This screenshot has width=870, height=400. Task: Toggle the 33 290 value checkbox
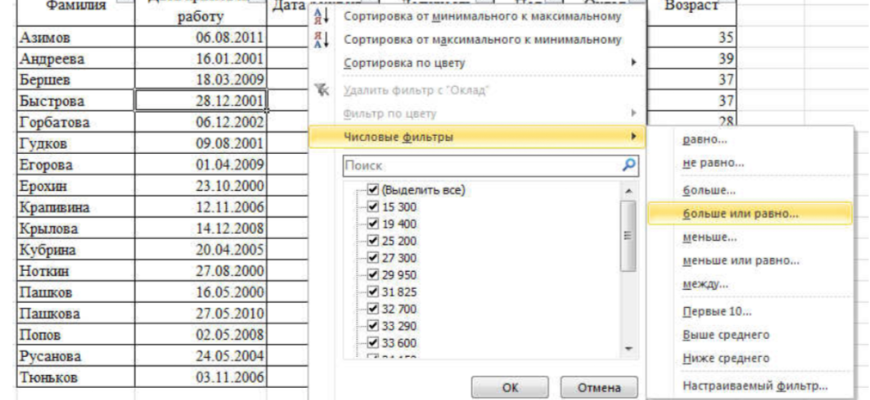pyautogui.click(x=373, y=325)
